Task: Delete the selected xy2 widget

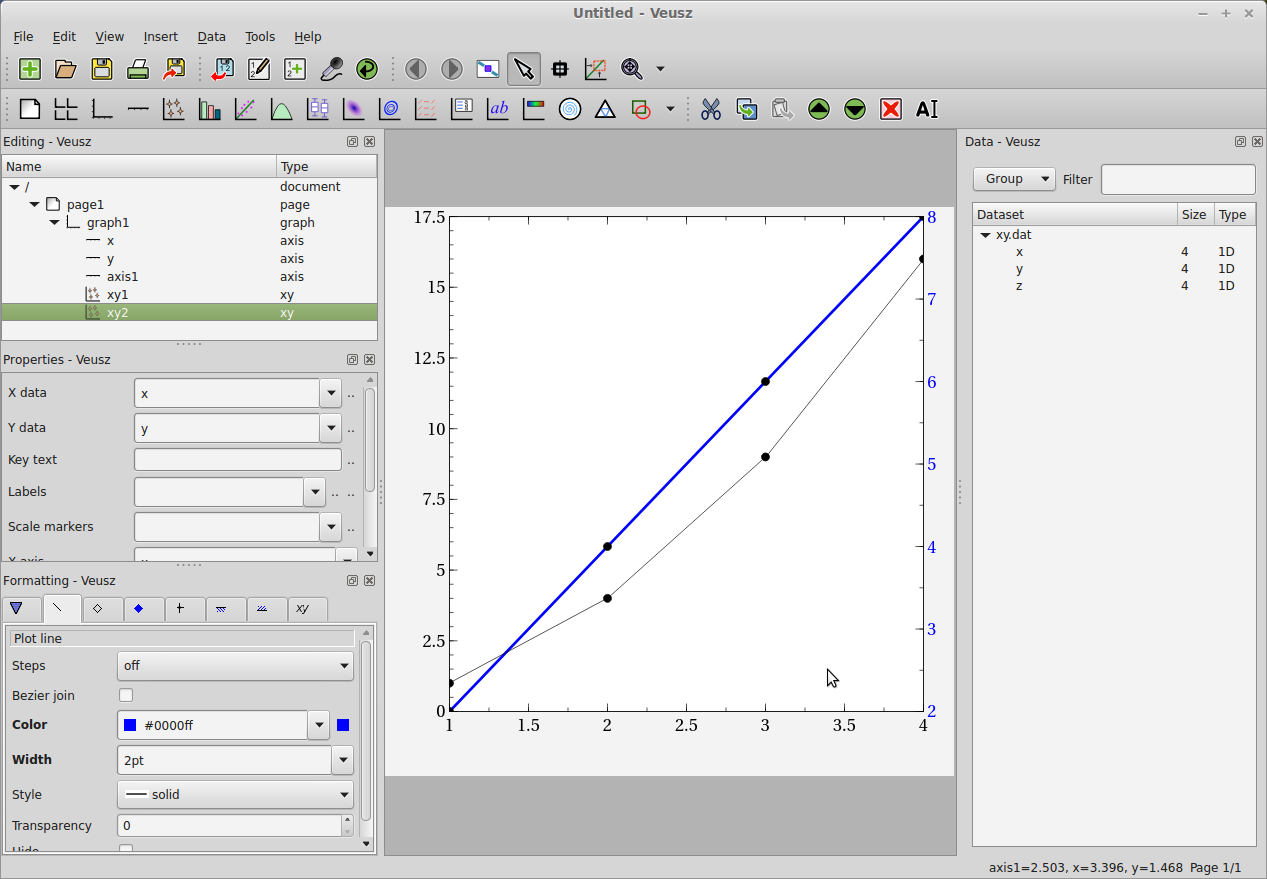Action: [890, 109]
